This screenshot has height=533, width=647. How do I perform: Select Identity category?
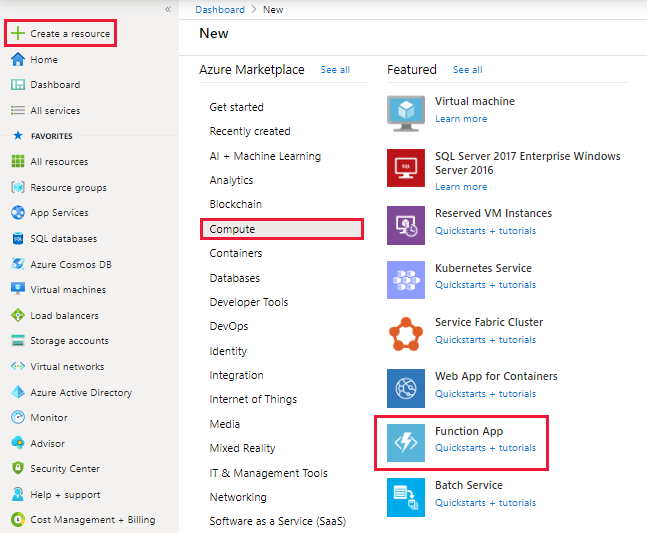pos(228,351)
